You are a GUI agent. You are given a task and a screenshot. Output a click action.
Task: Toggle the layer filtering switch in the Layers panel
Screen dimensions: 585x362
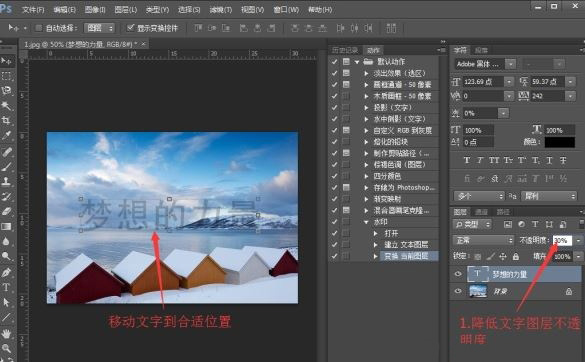tap(581, 224)
